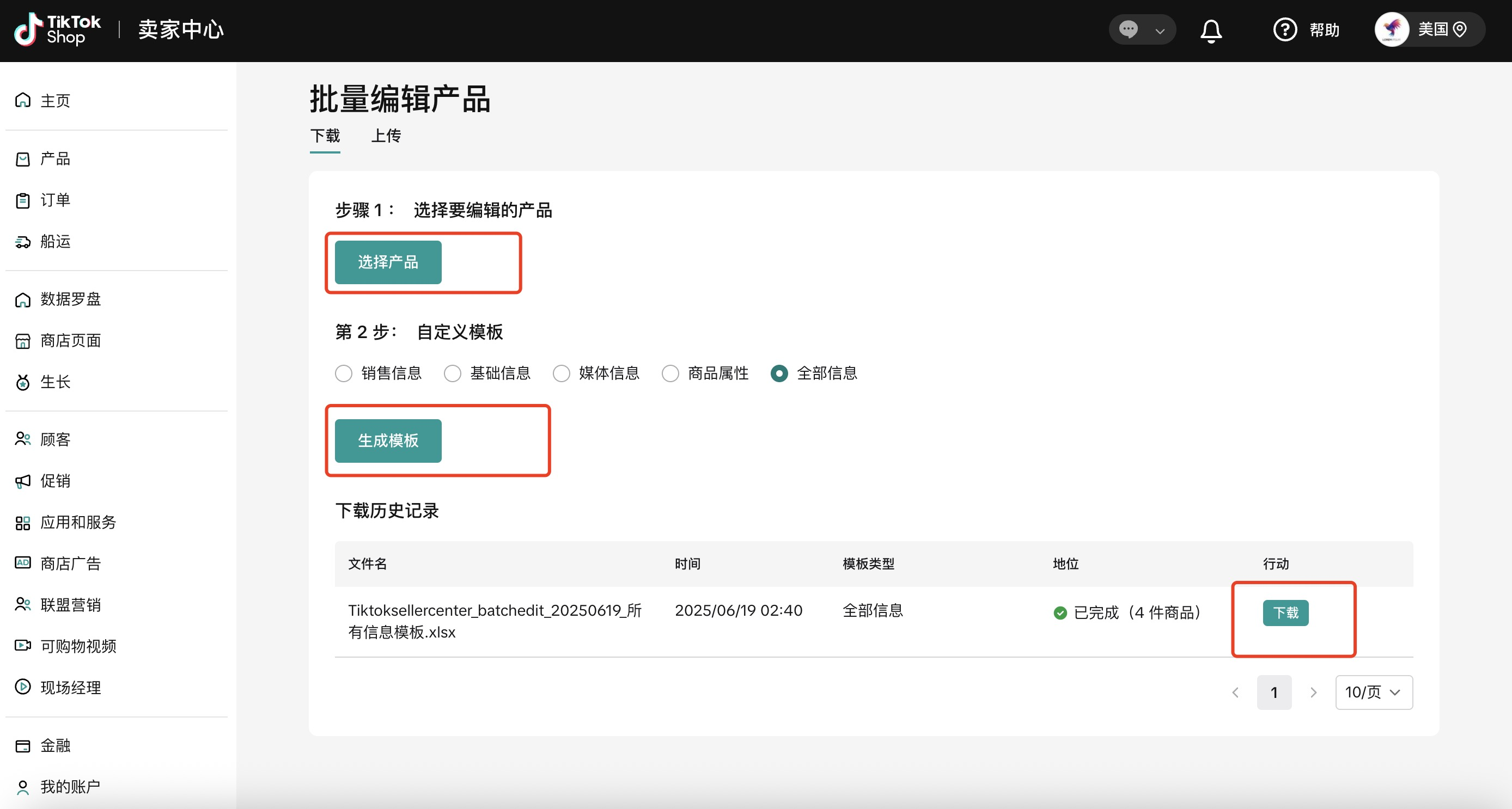Open the help question mark icon

[x=1284, y=30]
